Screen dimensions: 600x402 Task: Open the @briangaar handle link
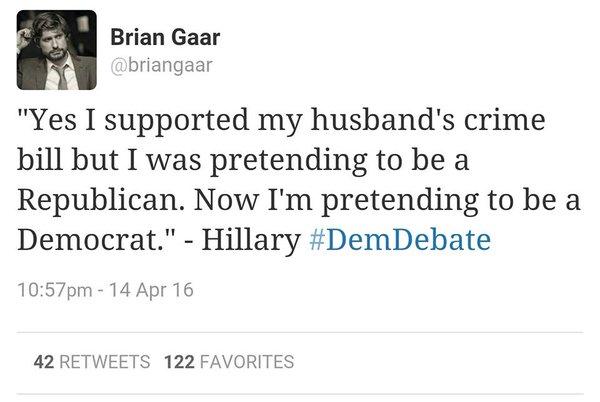(x=161, y=64)
